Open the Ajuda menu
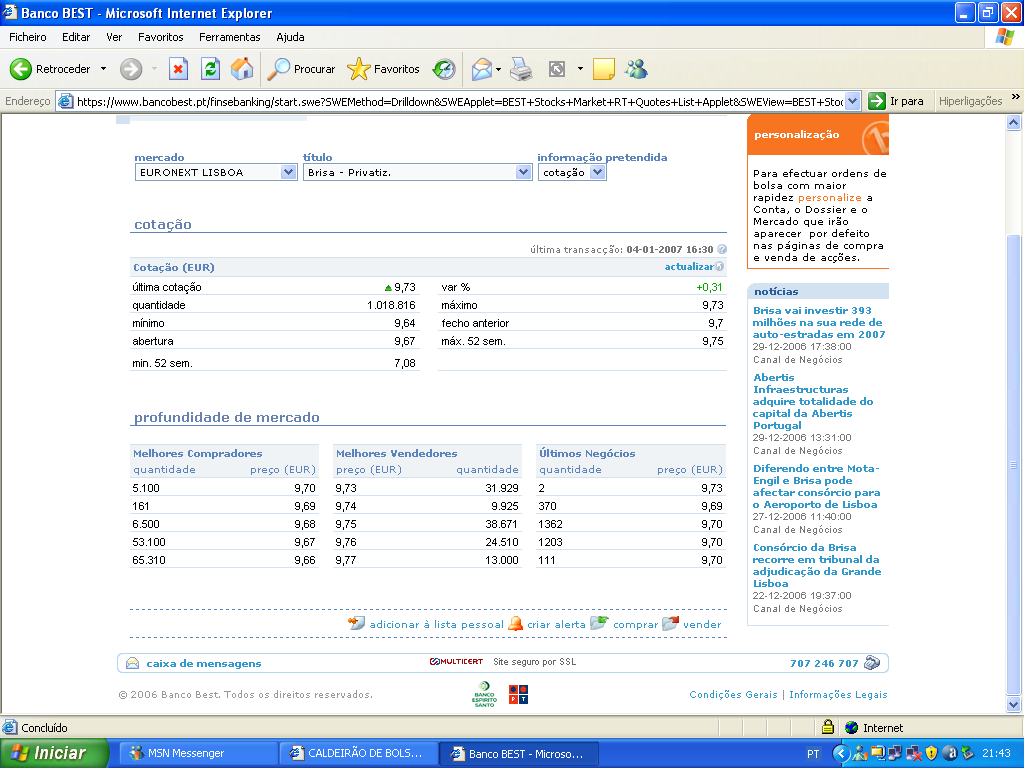The width and height of the screenshot is (1024, 768). 290,37
